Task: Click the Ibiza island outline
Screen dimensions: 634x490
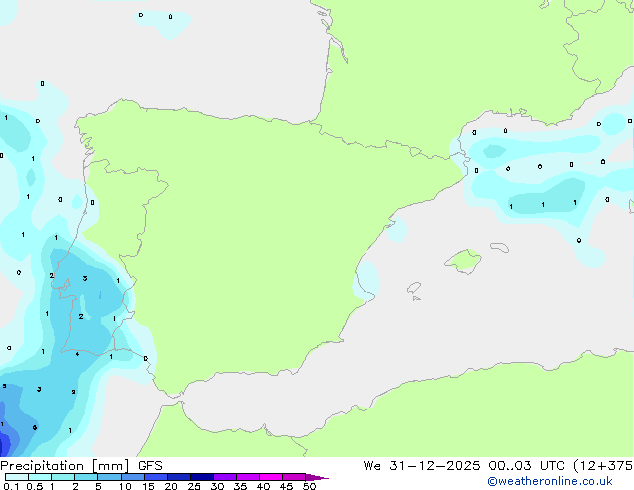Action: [x=414, y=288]
